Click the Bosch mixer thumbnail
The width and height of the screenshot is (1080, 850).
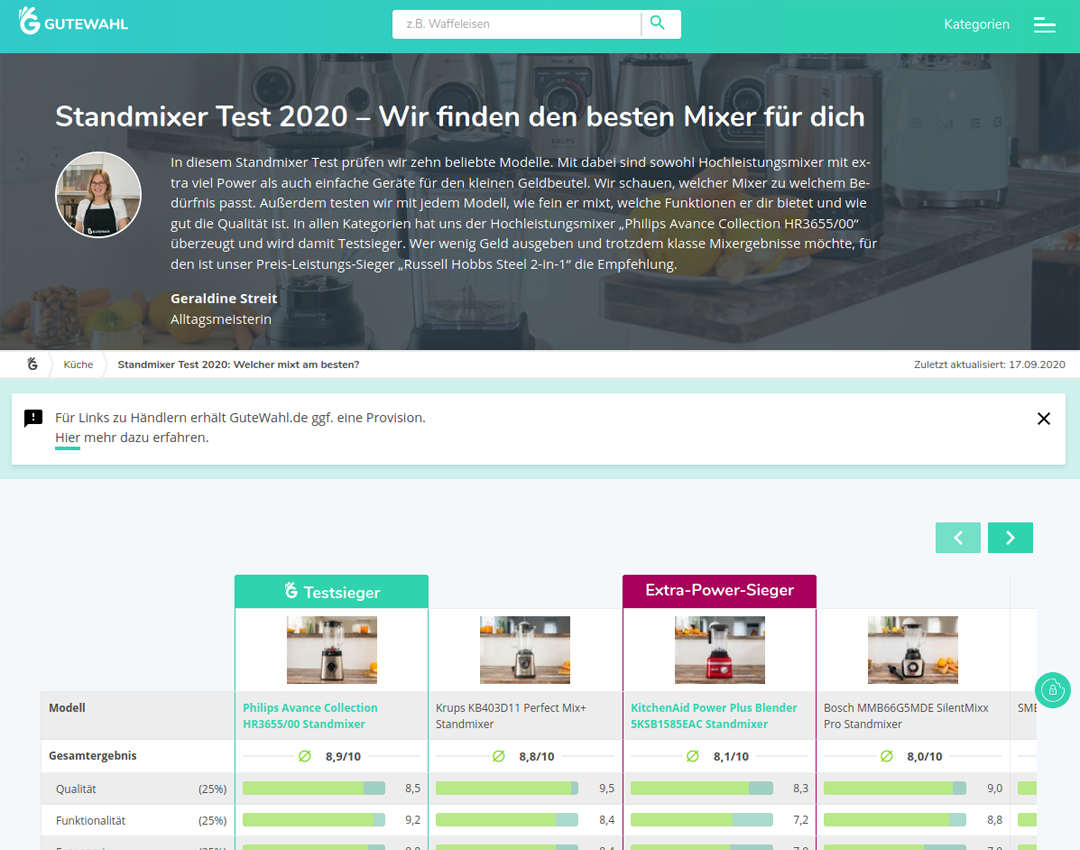[913, 650]
